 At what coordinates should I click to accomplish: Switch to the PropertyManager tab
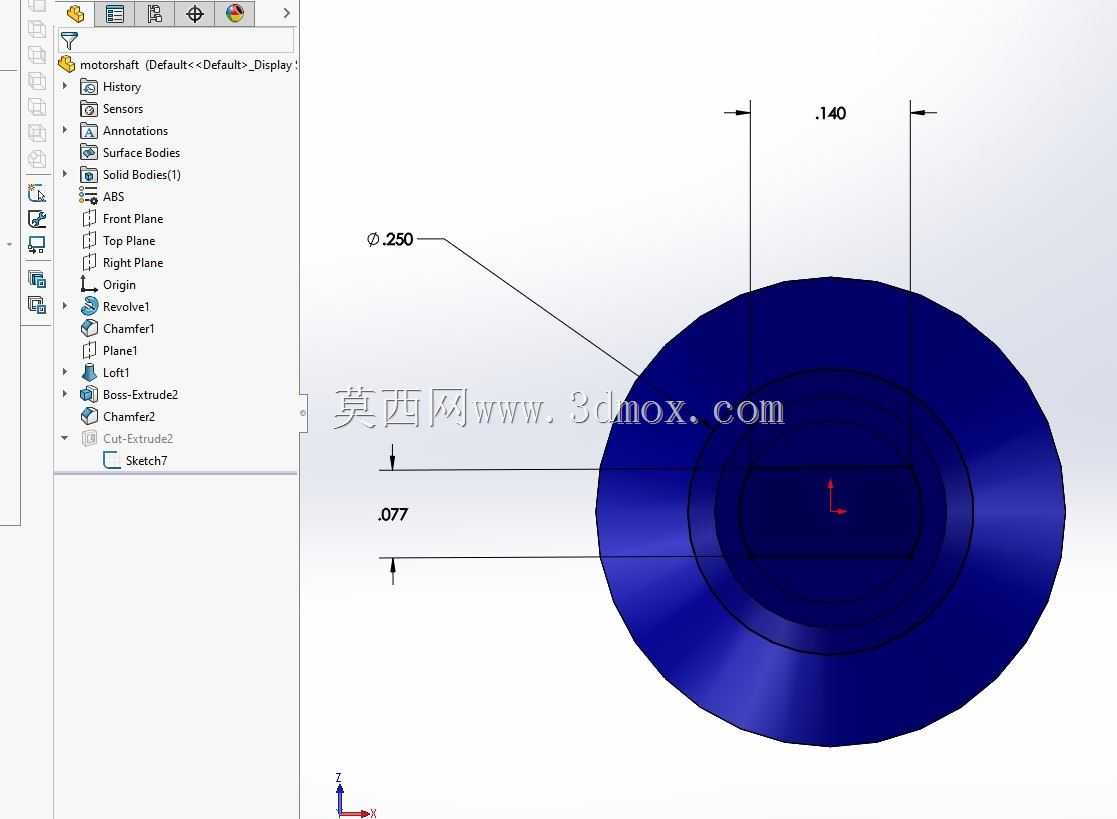114,14
